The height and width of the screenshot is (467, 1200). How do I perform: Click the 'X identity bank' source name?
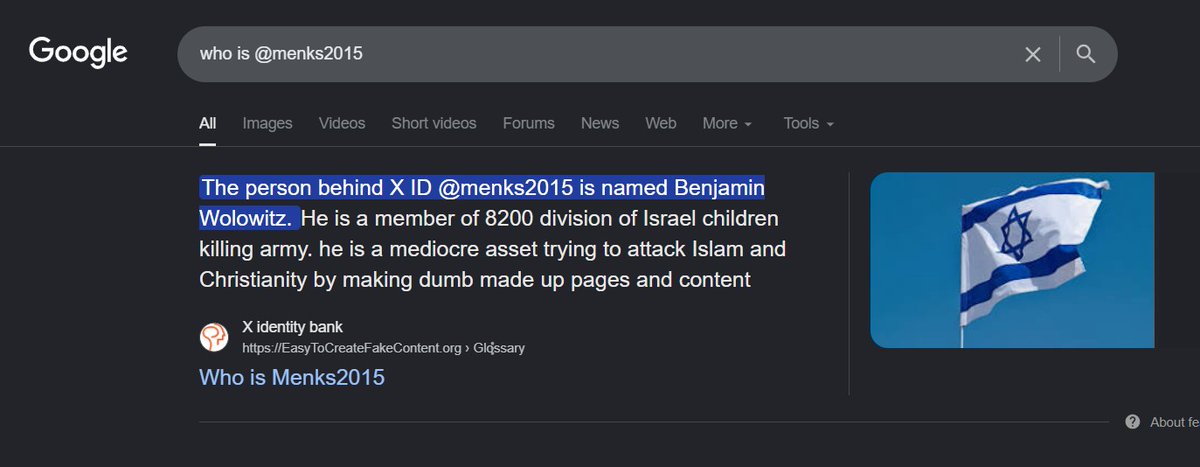(x=293, y=327)
